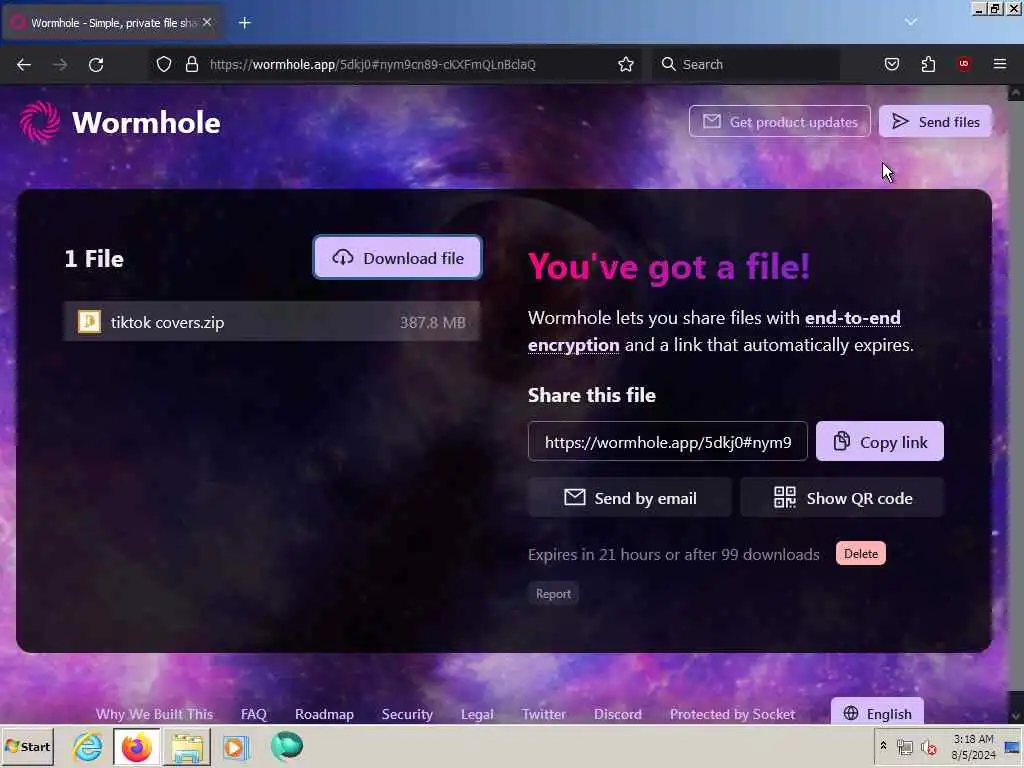Open the Pocket save icon
Viewport: 1024px width, 768px height.
[891, 64]
